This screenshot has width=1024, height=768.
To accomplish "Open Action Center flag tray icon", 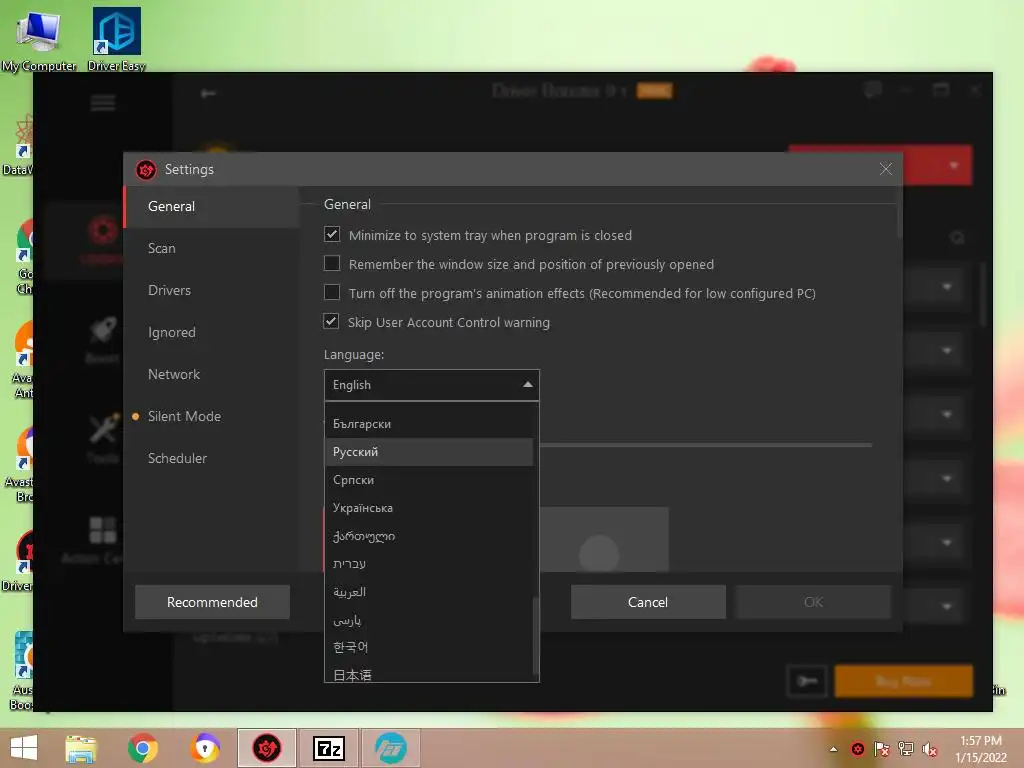I will 882,749.
